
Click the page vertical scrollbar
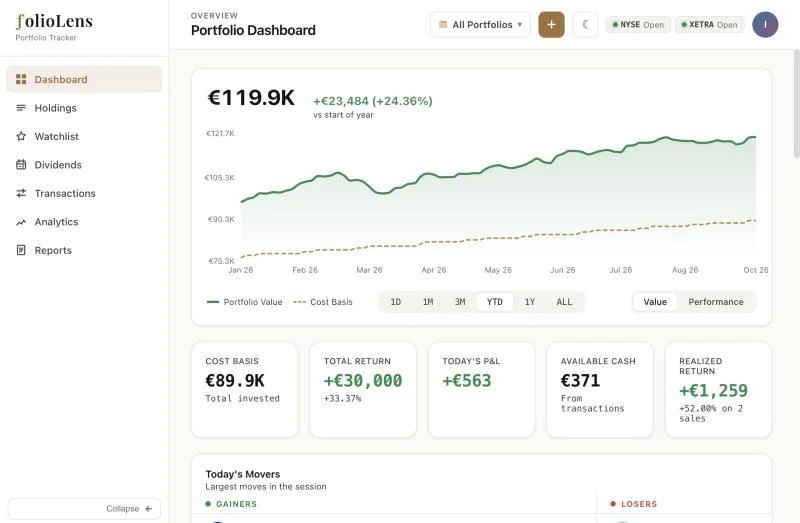tap(796, 104)
